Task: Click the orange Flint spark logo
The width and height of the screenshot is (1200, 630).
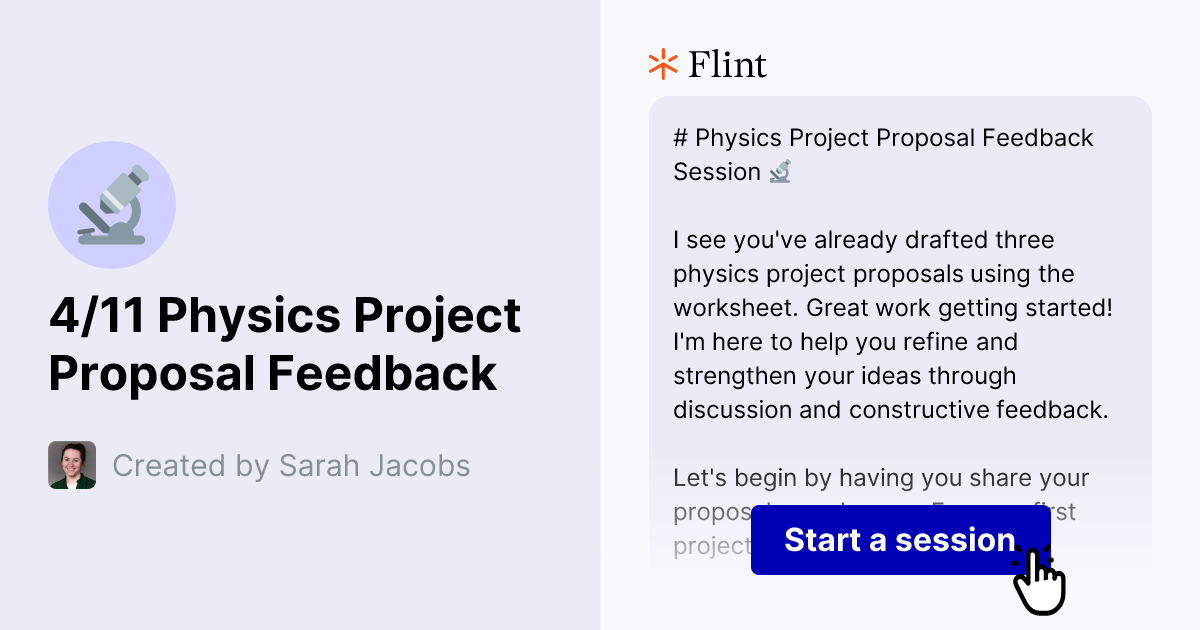Action: click(661, 64)
